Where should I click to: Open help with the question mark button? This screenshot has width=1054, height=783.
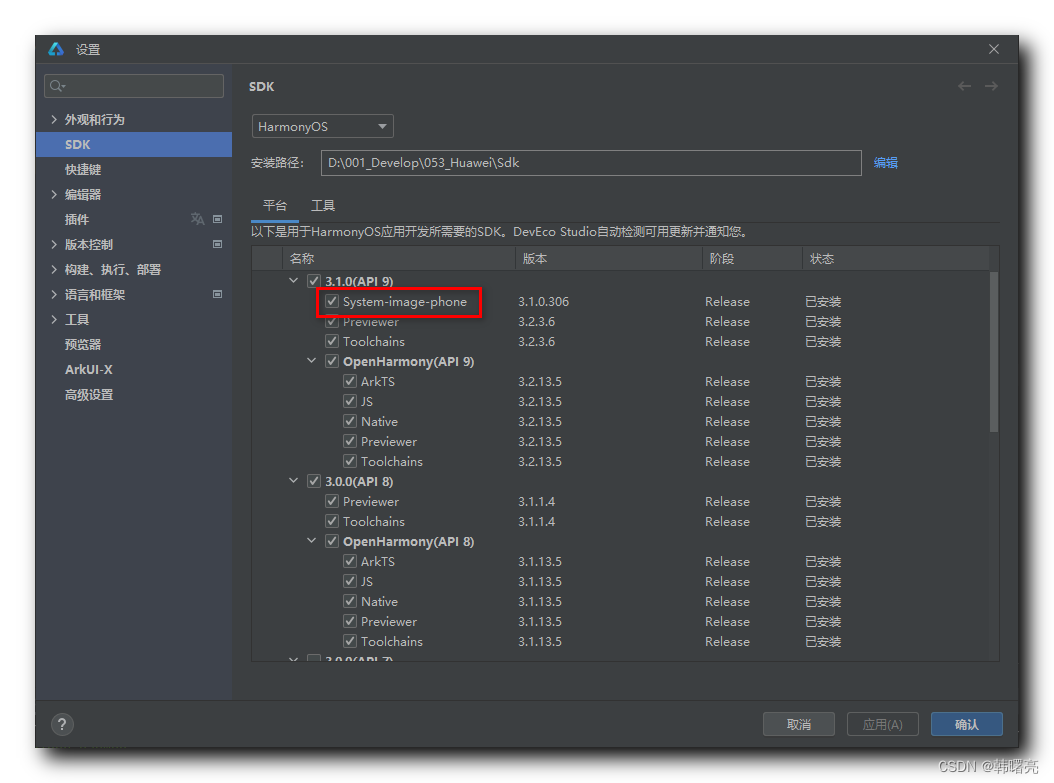point(62,725)
